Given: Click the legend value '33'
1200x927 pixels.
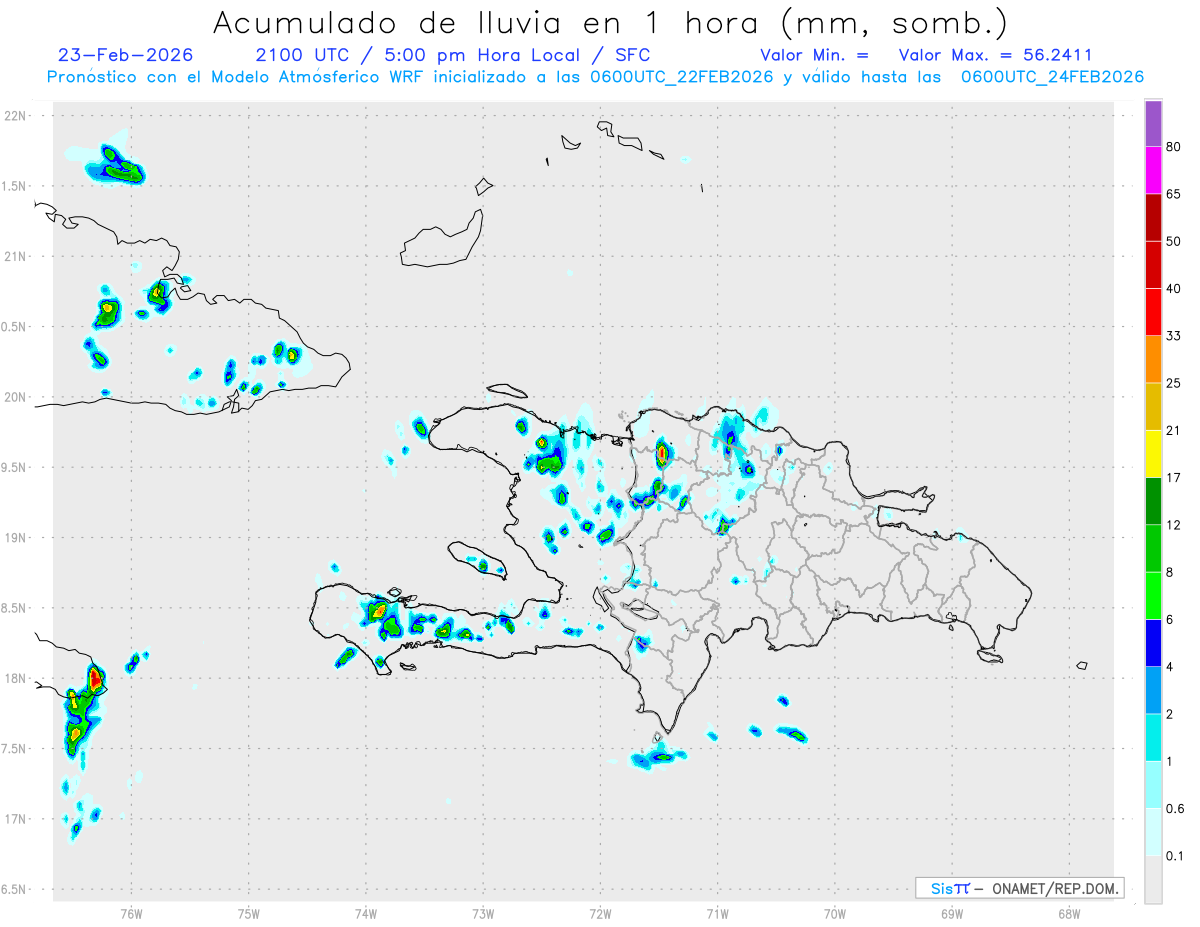Looking at the screenshot, I should [1174, 336].
